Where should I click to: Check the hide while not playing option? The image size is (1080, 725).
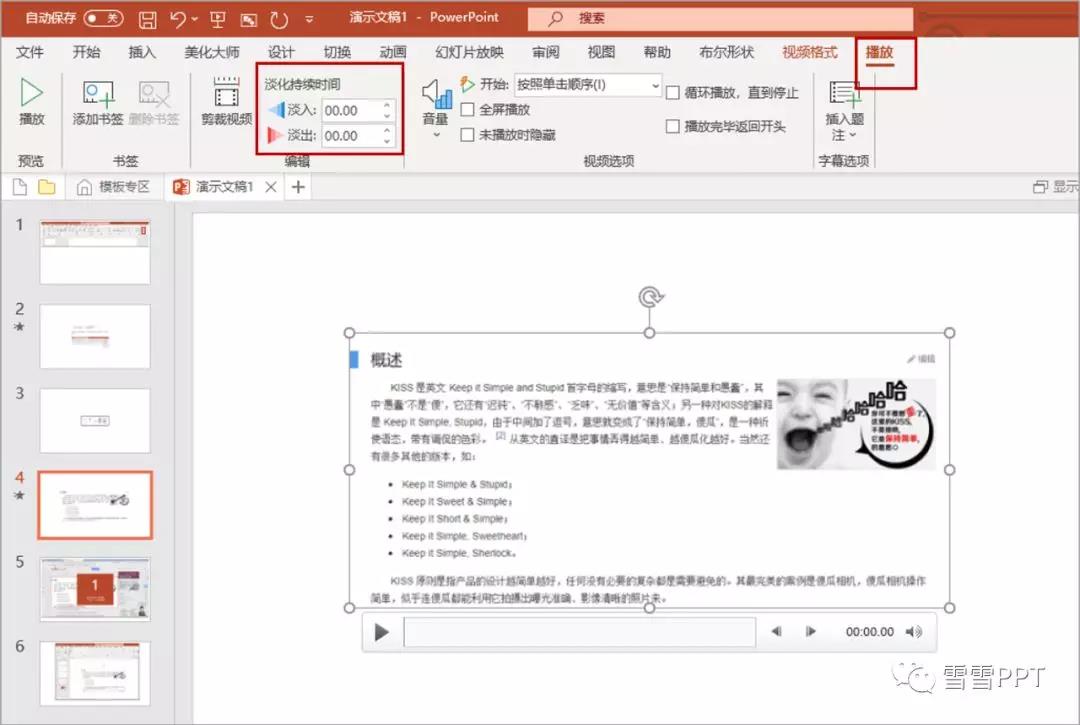(467, 135)
